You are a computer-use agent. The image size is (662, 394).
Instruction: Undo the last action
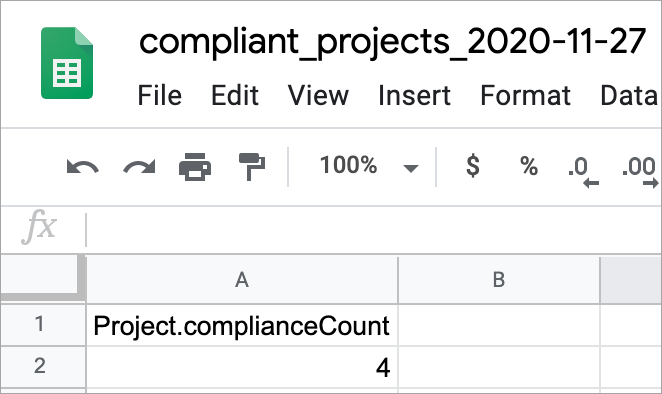pos(83,166)
